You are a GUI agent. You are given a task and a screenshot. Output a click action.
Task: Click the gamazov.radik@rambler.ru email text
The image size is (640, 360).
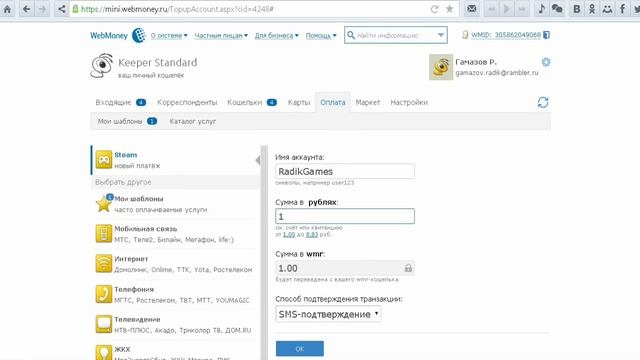[497, 73]
